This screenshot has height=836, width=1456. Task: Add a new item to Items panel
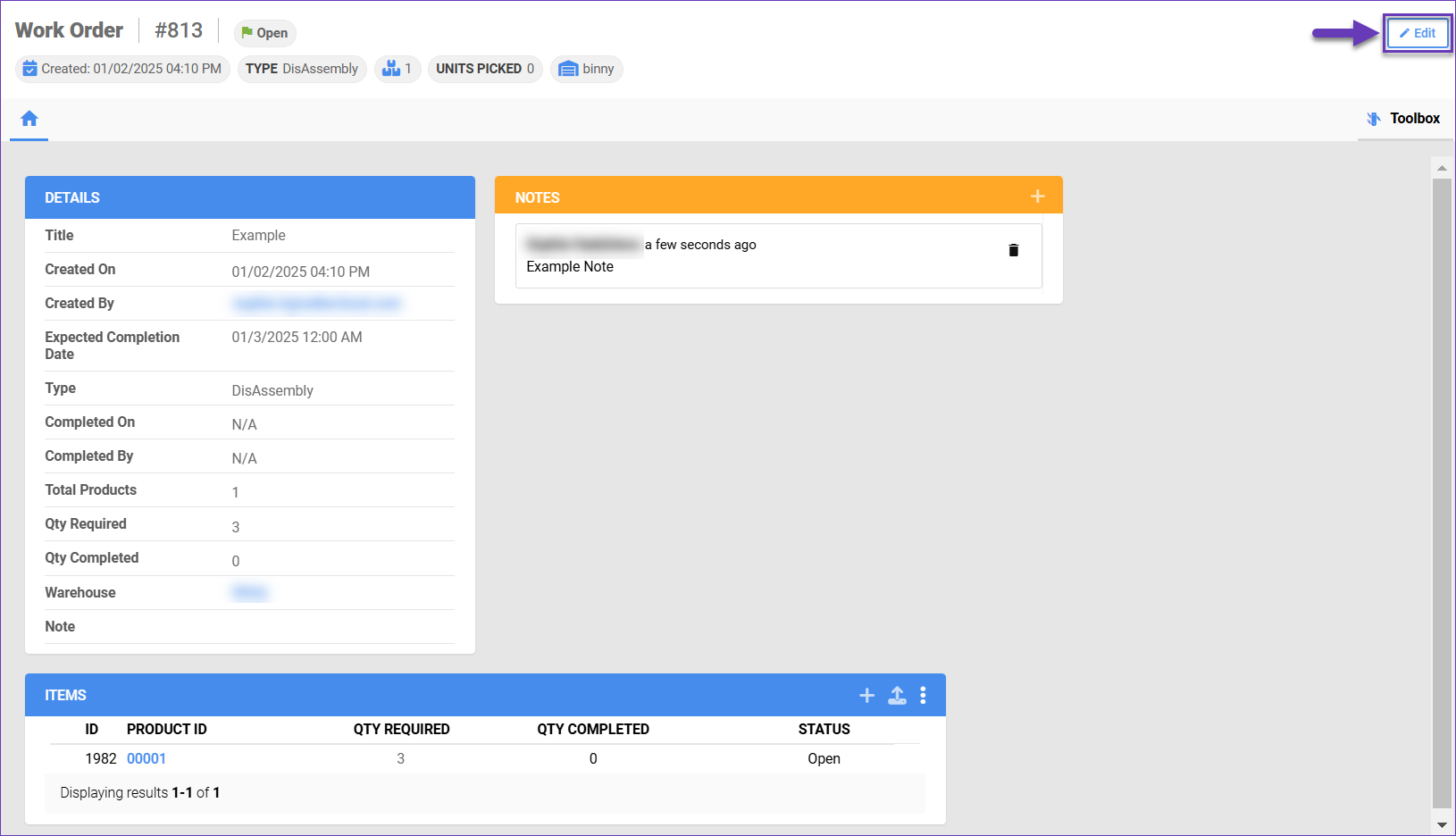coord(866,696)
